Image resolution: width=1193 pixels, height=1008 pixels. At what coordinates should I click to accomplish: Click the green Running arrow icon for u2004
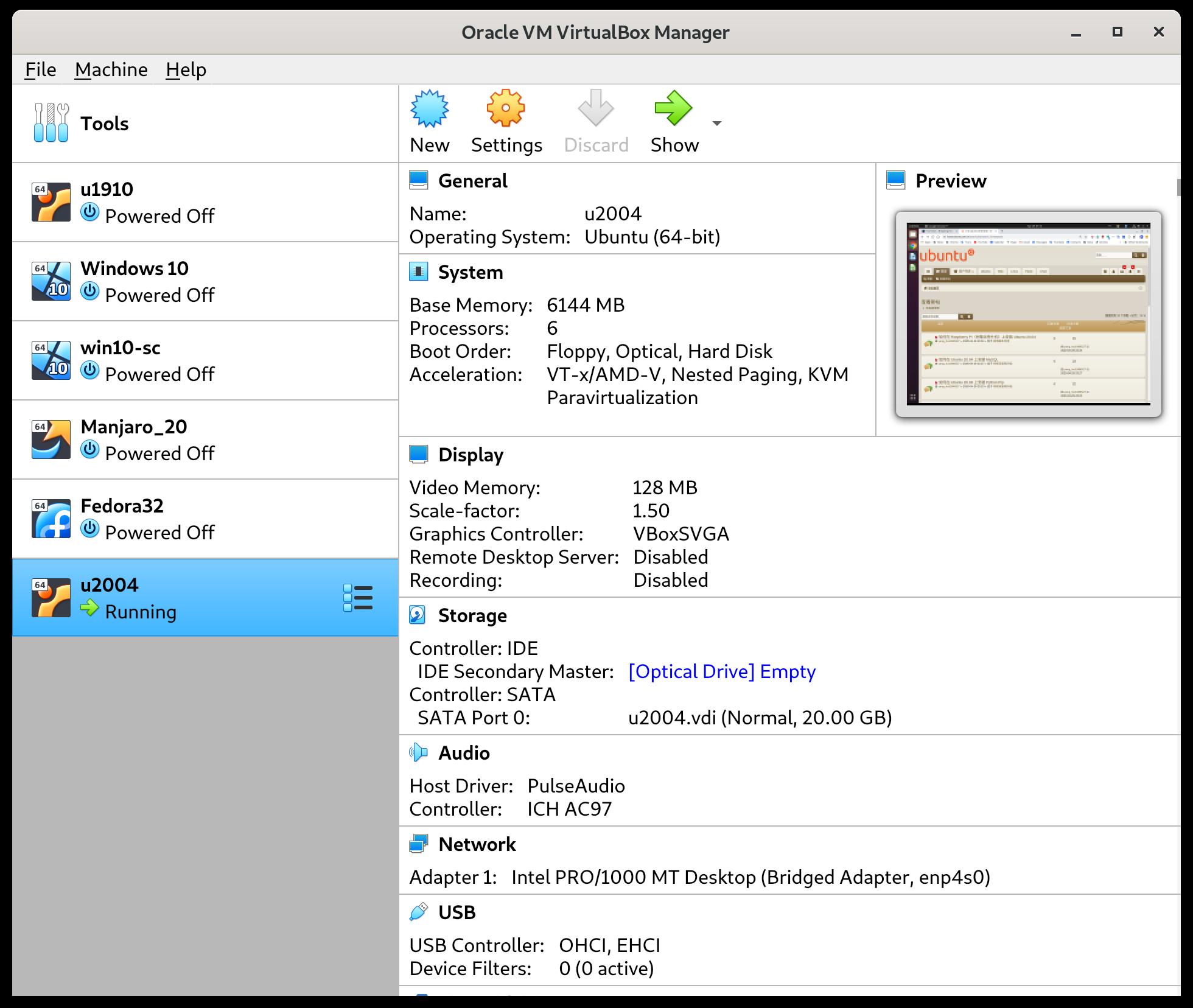(89, 607)
